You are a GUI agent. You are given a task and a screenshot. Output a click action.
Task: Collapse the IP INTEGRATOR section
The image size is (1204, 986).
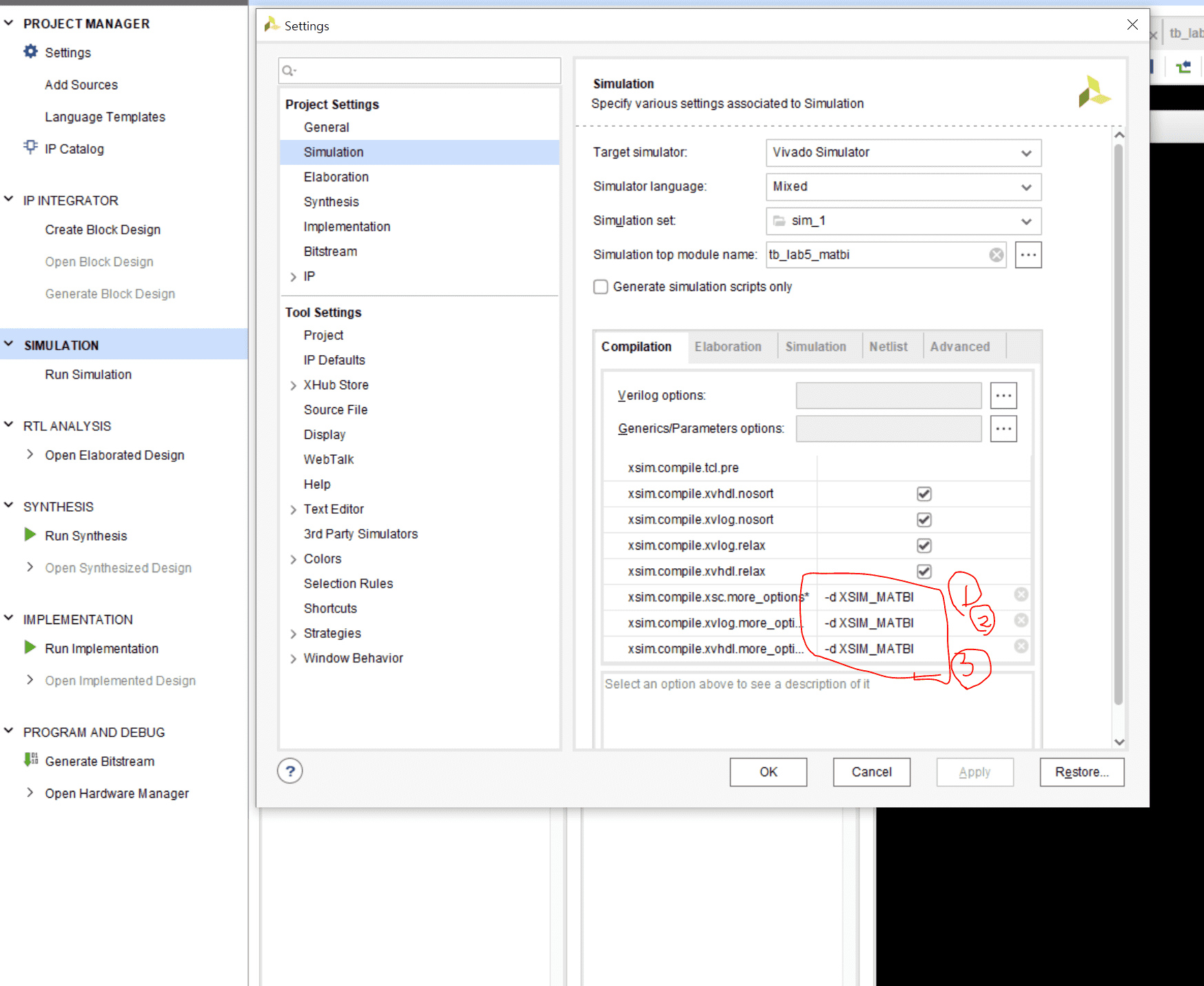(x=9, y=200)
